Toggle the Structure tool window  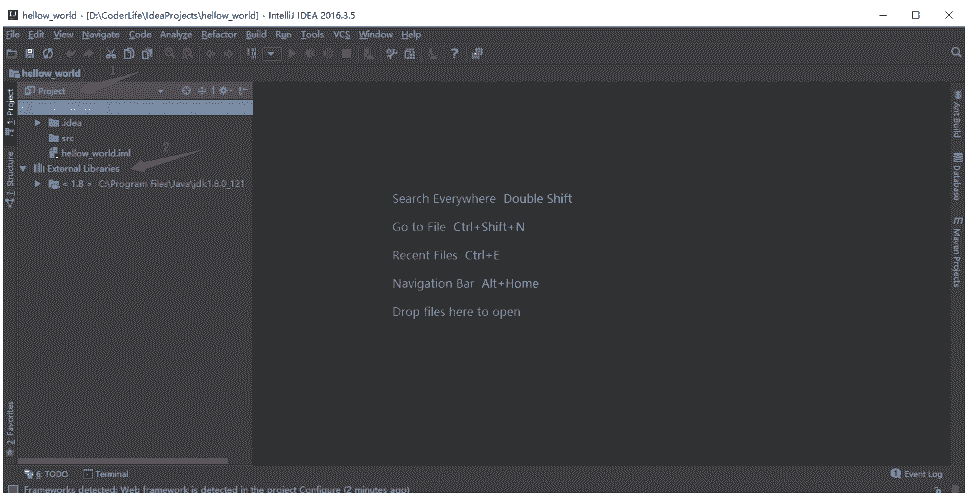point(10,178)
